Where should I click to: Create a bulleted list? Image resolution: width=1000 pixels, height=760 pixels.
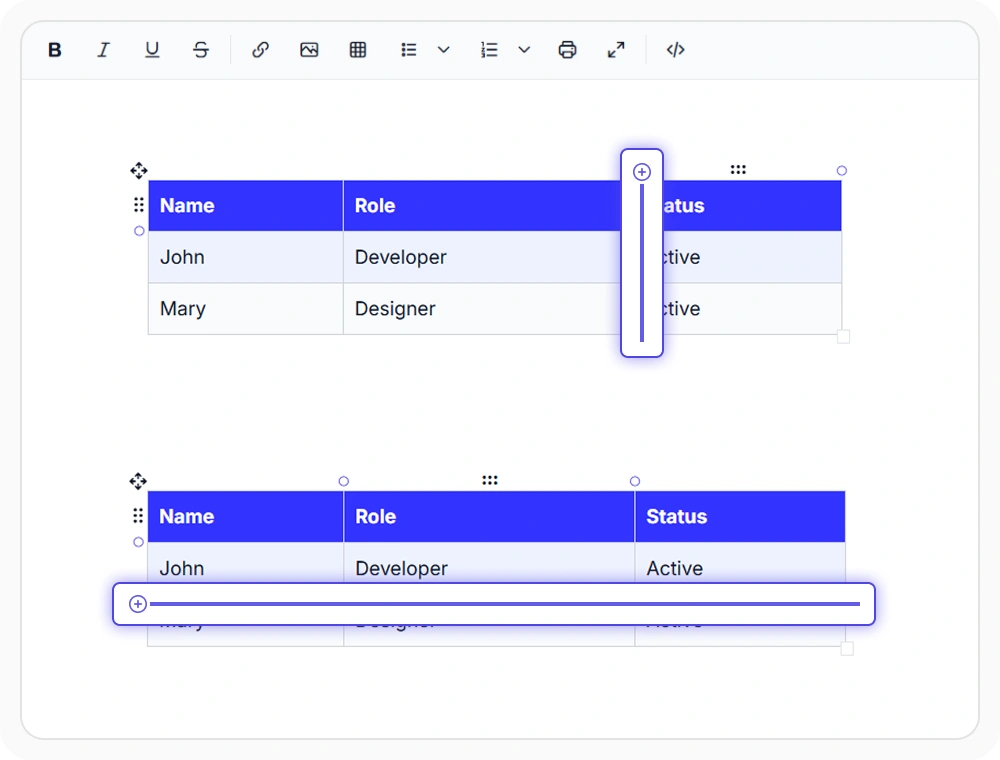coord(409,50)
